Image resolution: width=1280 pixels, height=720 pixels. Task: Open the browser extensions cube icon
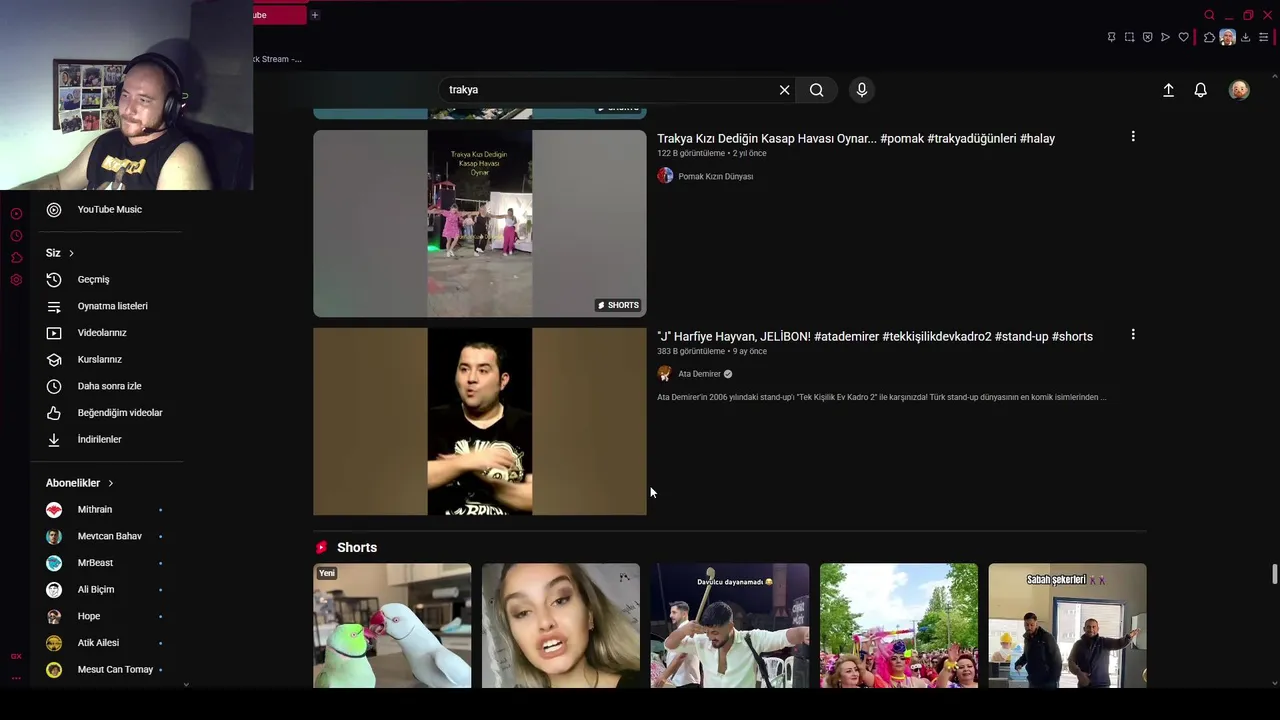(x=1209, y=37)
